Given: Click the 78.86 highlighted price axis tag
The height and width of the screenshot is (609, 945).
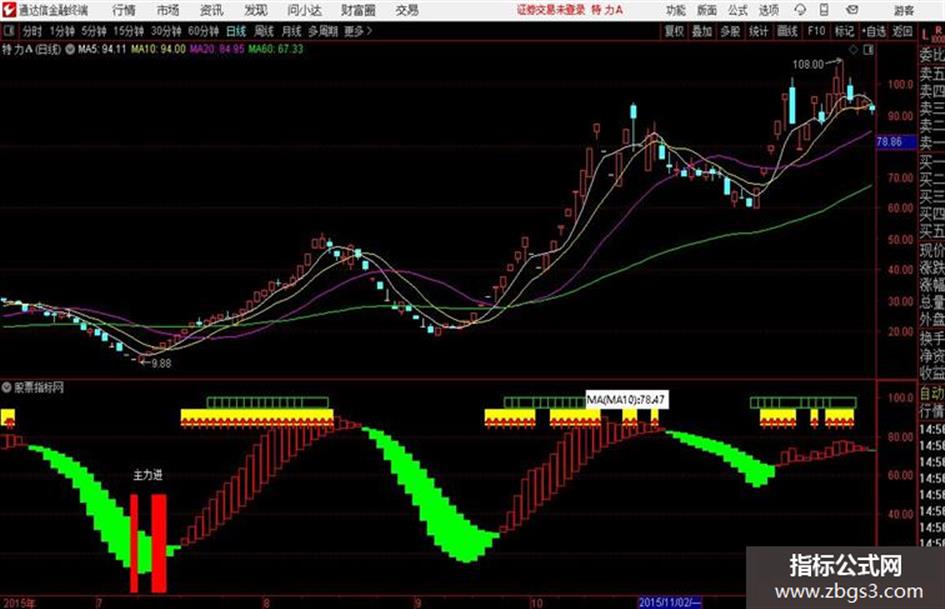Looking at the screenshot, I should click(x=894, y=142).
